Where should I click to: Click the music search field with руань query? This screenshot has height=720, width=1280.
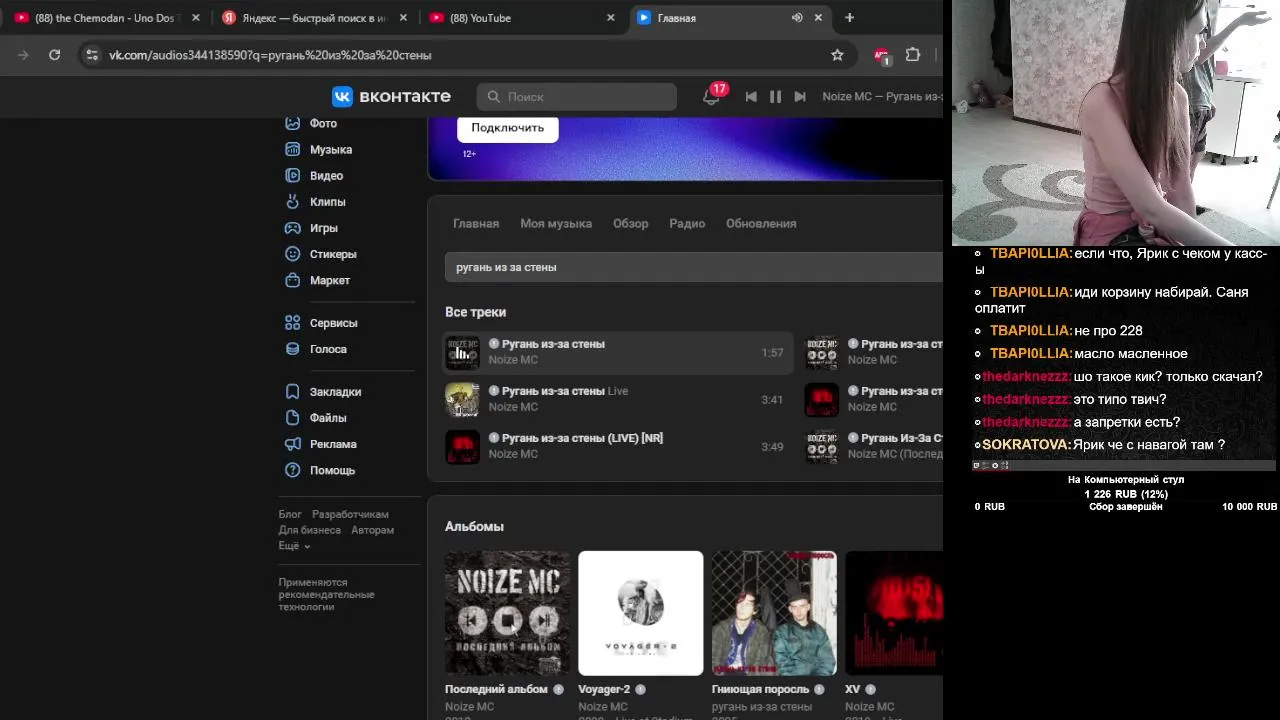point(694,267)
